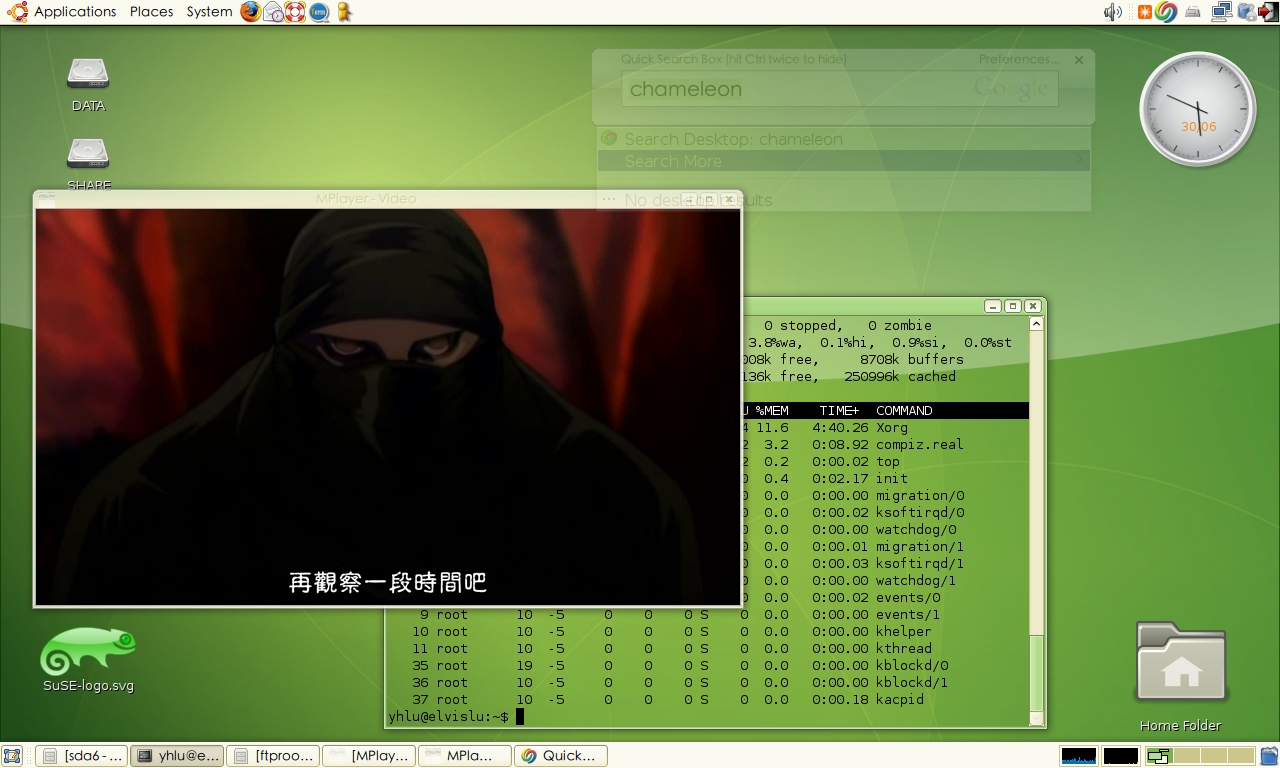Launch the terminal icon in the top panel
Screen dimensions: 1280x768
point(319,12)
